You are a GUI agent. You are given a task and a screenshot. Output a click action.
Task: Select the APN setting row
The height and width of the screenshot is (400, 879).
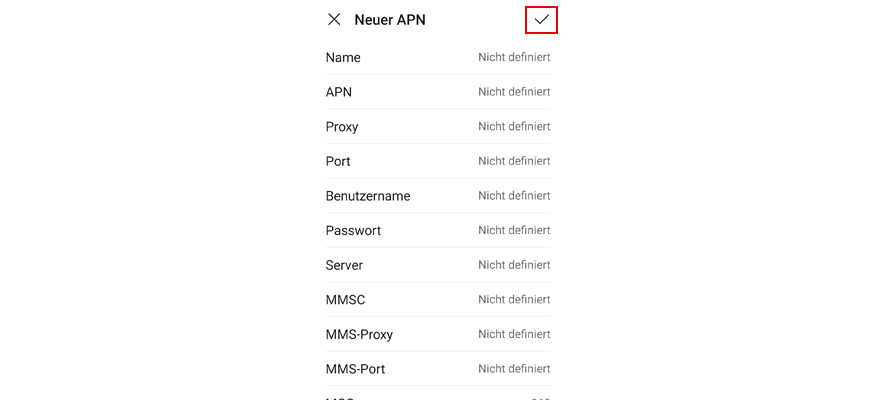point(339,92)
